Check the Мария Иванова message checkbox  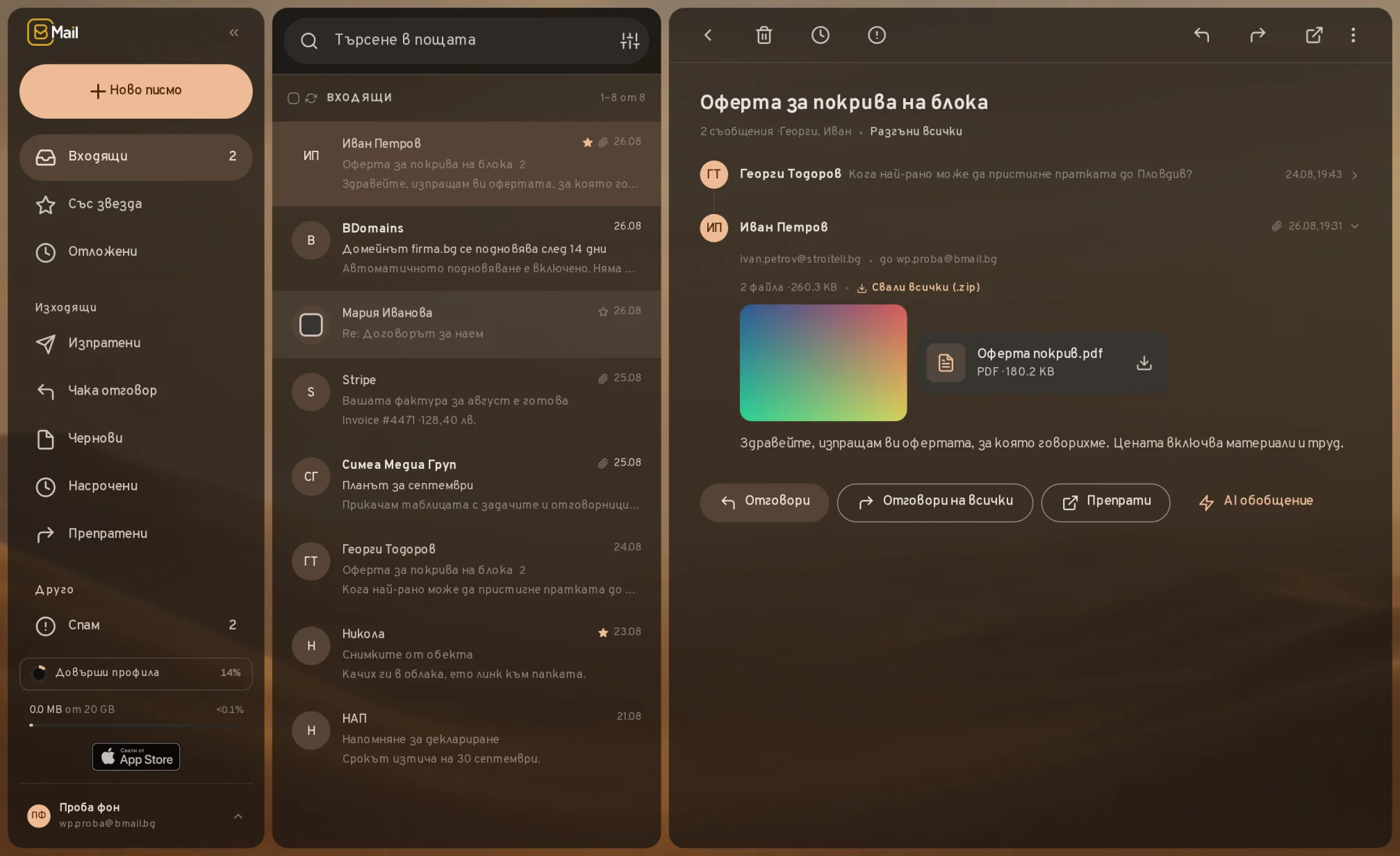coord(311,324)
